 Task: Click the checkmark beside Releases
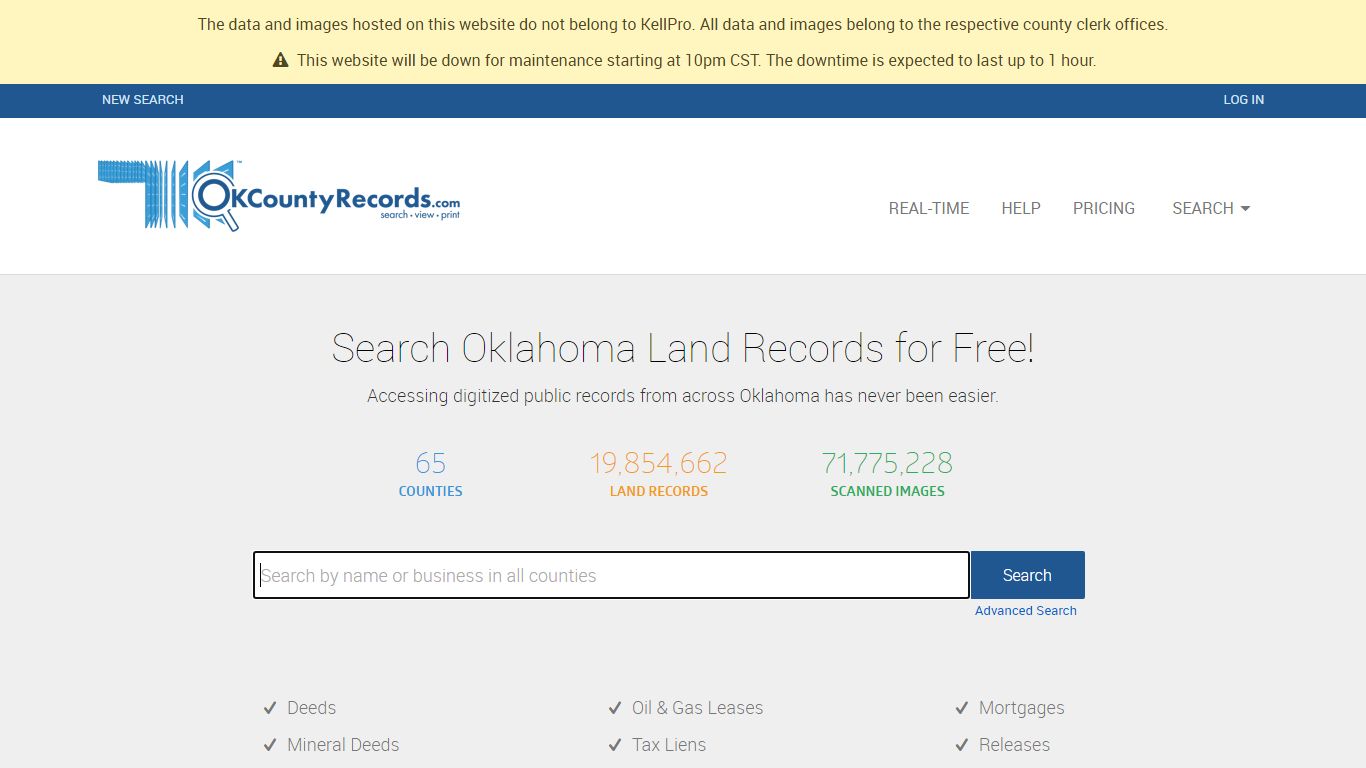tap(962, 745)
